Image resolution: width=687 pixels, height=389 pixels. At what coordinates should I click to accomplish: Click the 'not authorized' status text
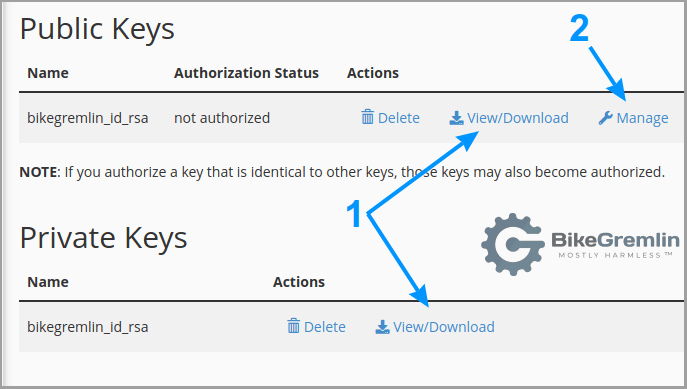click(222, 118)
